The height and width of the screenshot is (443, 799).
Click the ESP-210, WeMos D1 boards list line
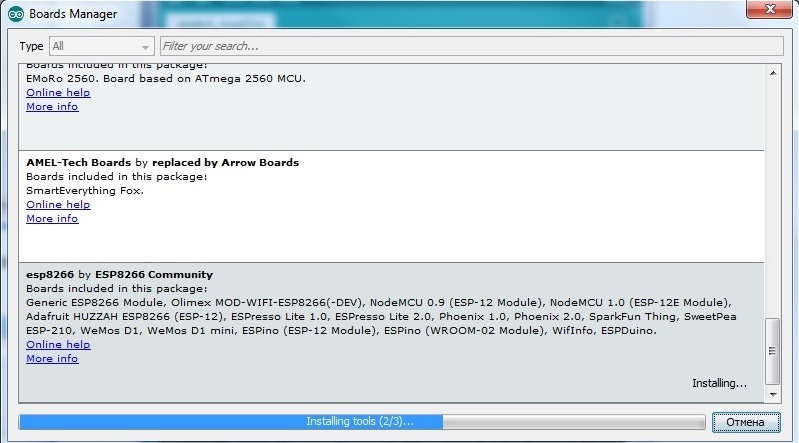coord(341,331)
